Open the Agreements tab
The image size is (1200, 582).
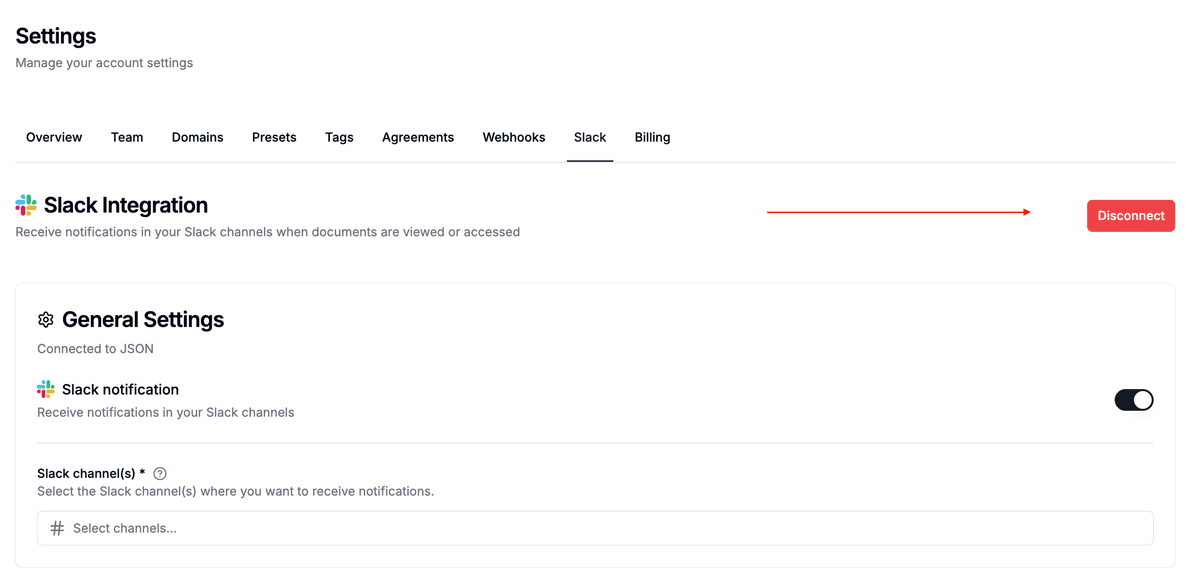coord(418,137)
